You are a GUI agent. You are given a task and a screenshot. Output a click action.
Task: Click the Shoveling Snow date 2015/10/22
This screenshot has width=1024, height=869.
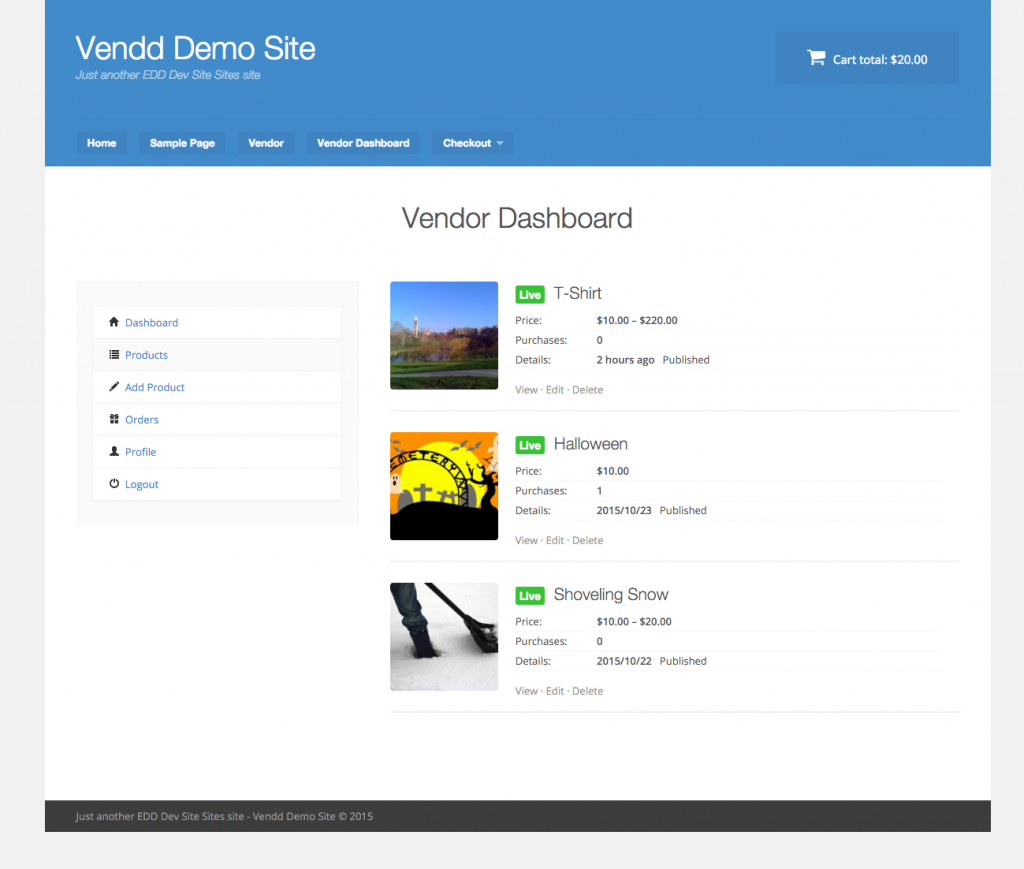click(x=624, y=661)
